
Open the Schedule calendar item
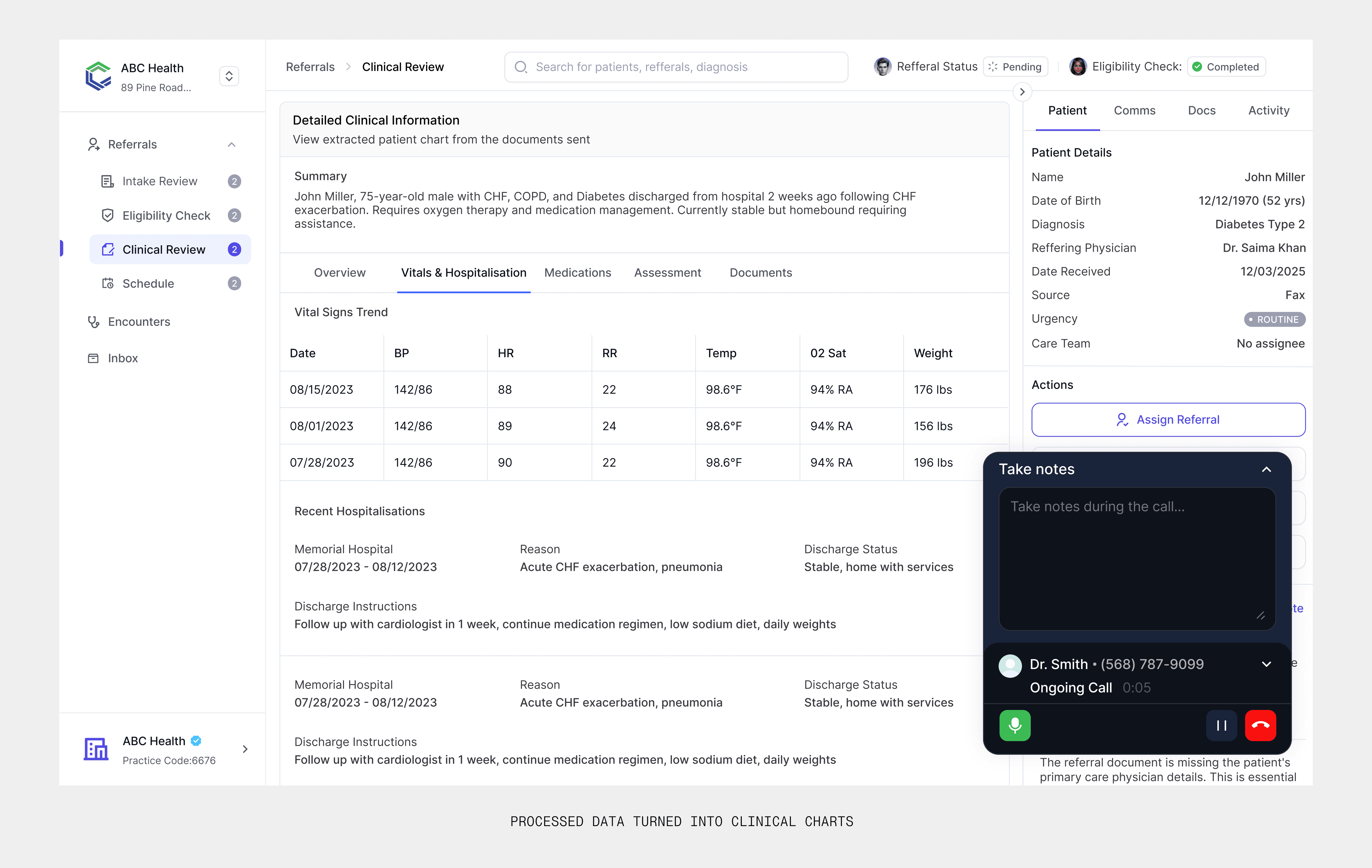coord(148,284)
